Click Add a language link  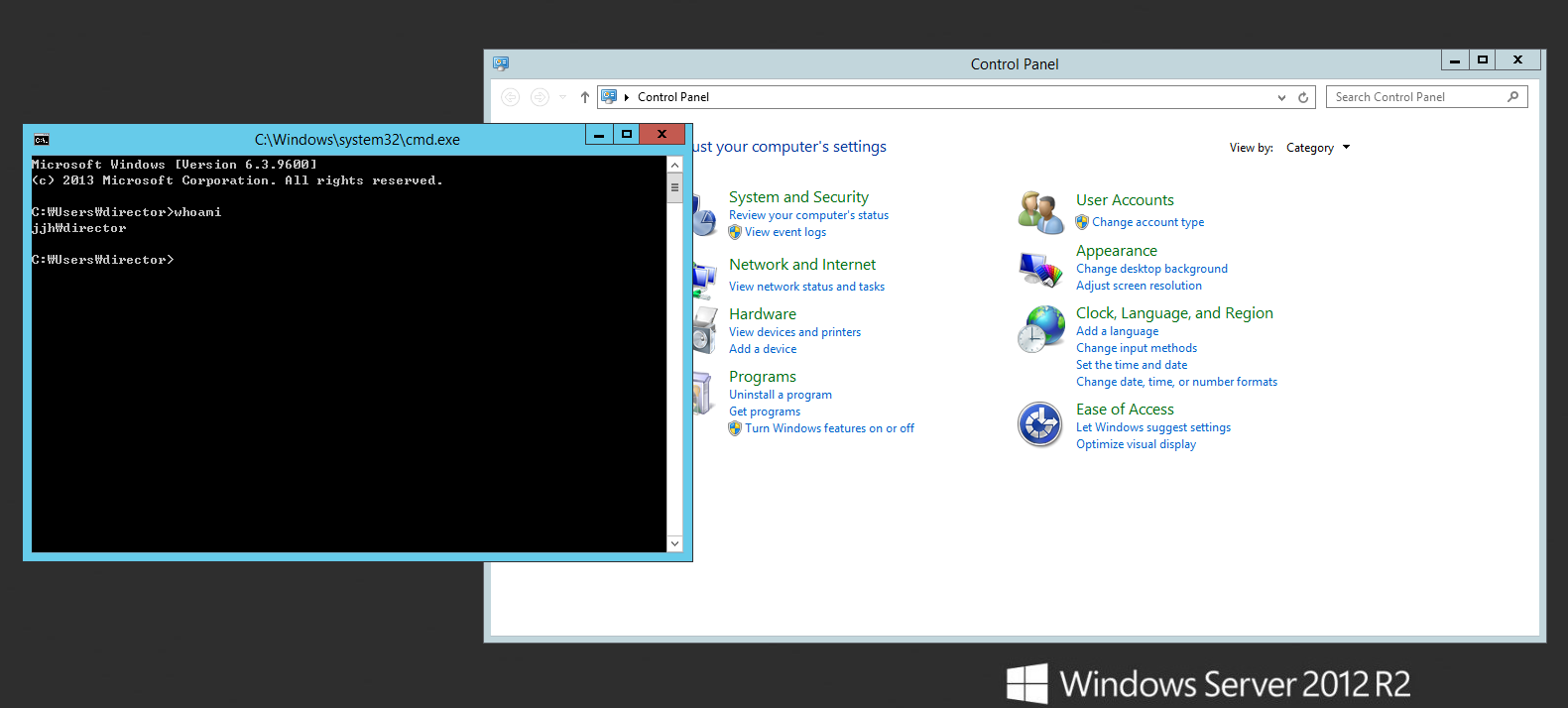click(x=1117, y=331)
